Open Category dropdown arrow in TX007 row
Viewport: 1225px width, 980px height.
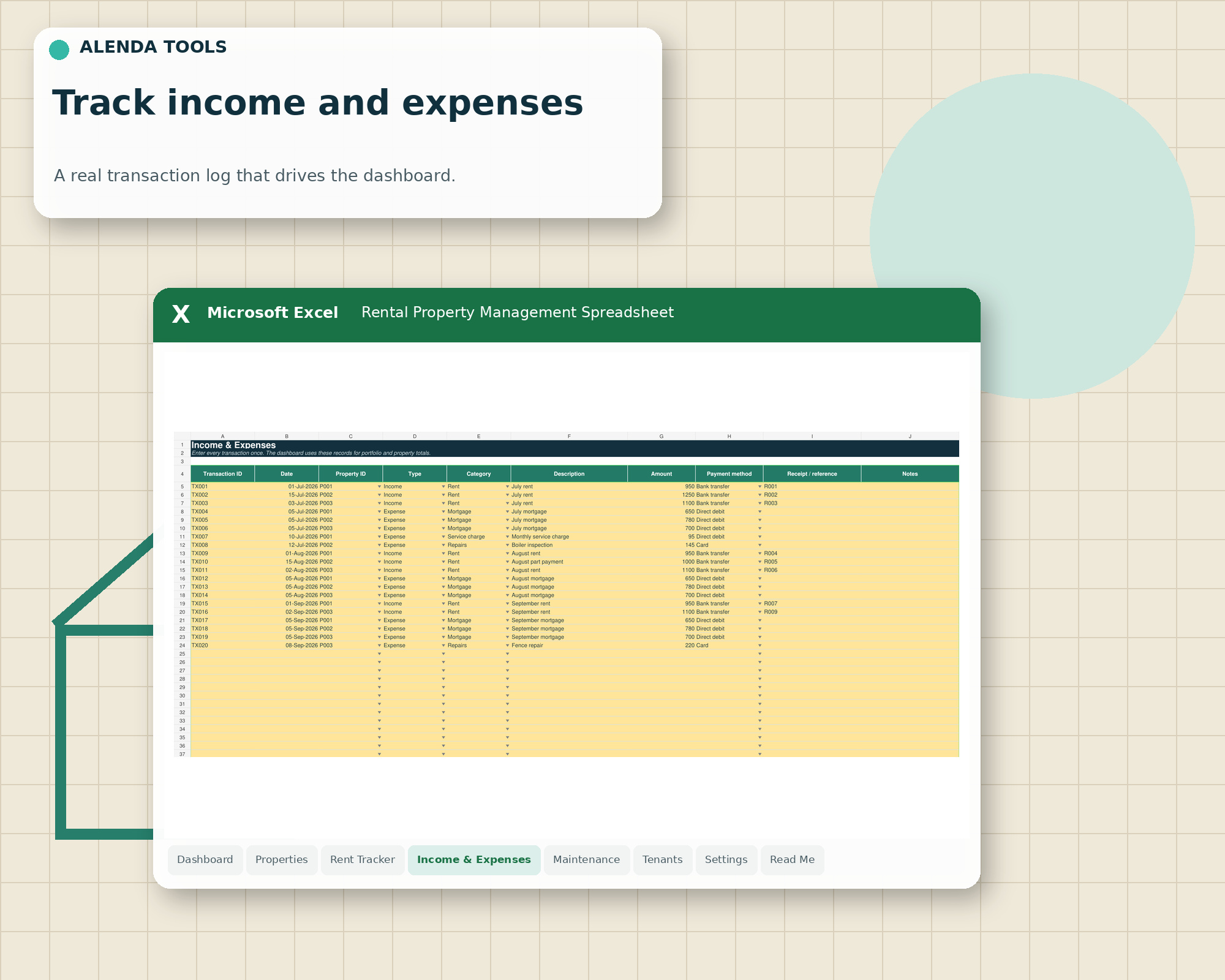507,537
